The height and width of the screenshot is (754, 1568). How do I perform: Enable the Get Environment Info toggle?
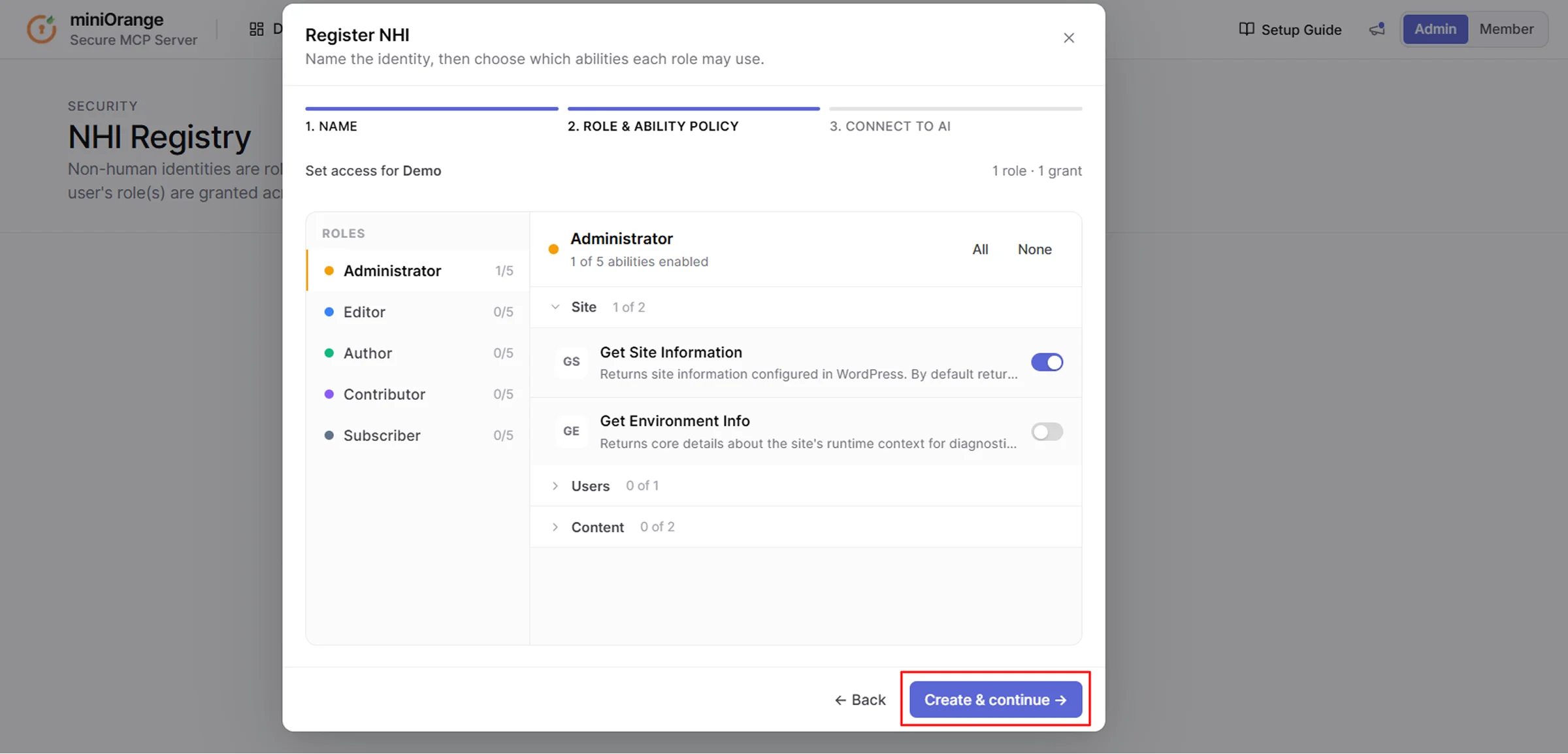[x=1047, y=431]
